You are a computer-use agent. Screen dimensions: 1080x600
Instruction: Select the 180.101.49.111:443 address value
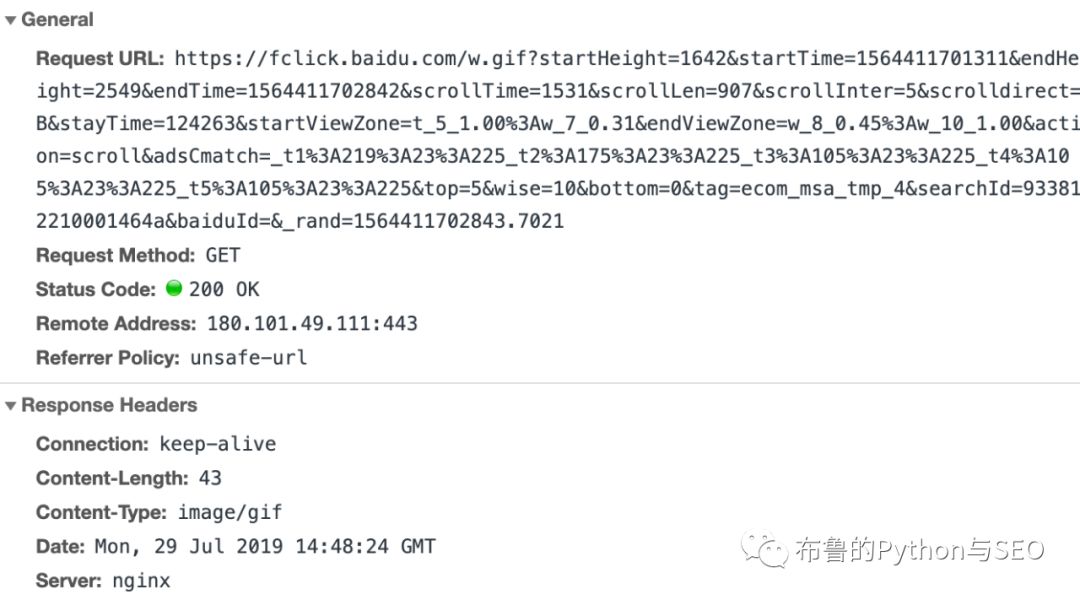point(312,323)
